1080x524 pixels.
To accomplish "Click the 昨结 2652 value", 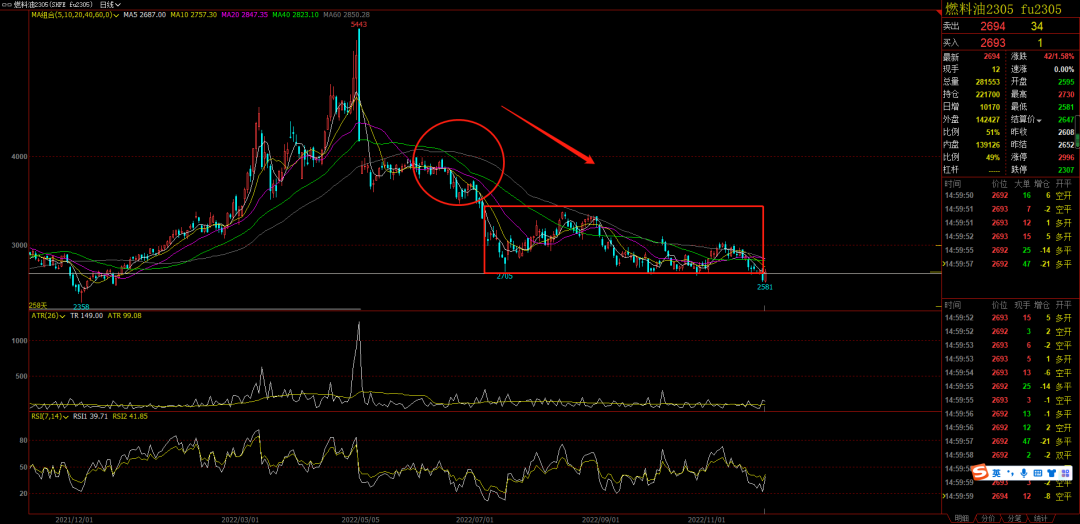I will pyautogui.click(x=1066, y=144).
